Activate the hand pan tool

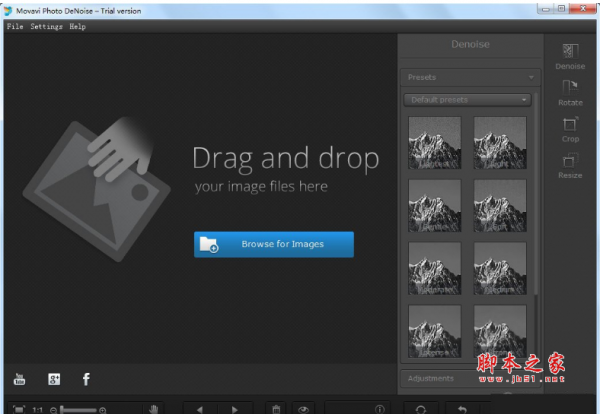point(153,409)
